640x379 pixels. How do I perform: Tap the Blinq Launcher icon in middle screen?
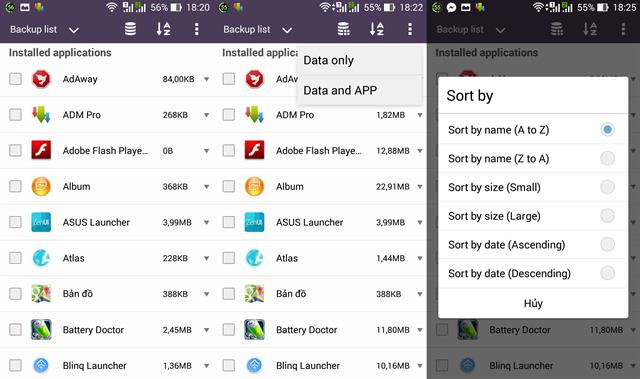click(255, 366)
